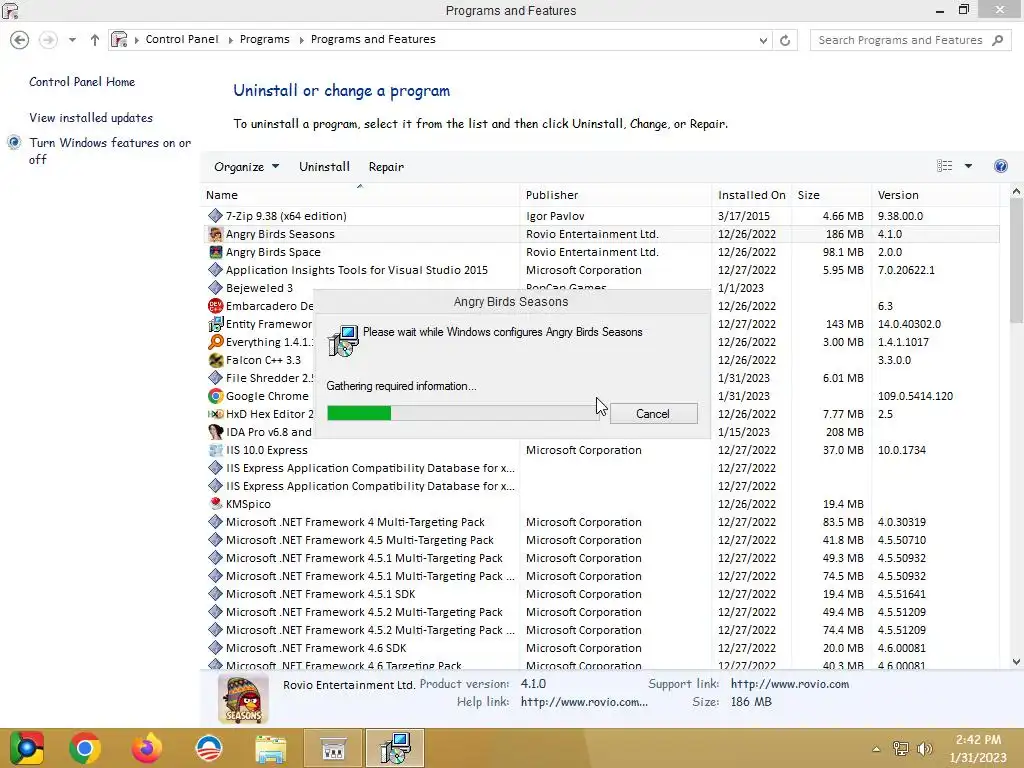
Task: Cancel the Angry Birds Seasons configuration
Action: pos(653,413)
